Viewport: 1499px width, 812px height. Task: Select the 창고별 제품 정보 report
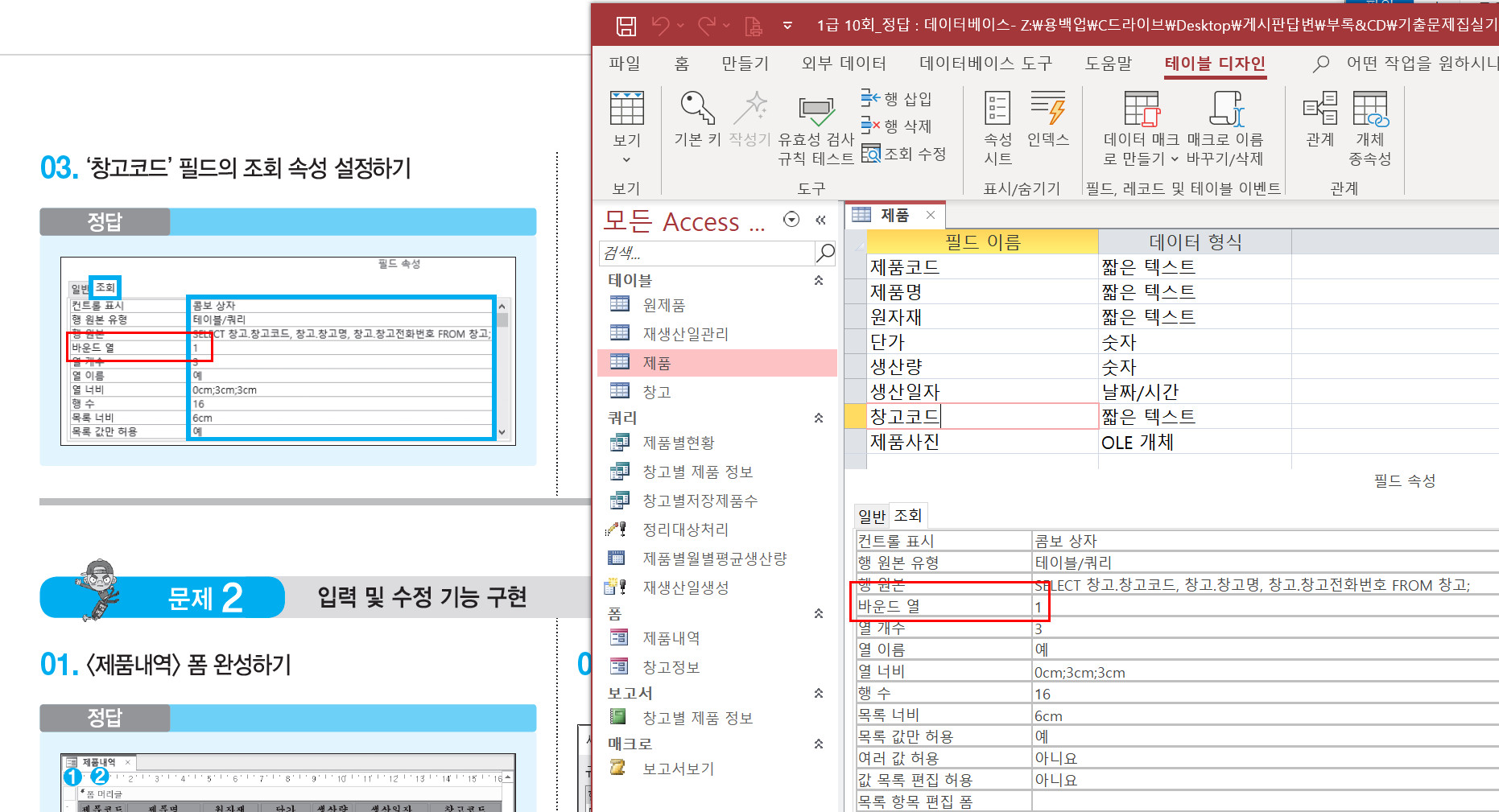click(697, 718)
